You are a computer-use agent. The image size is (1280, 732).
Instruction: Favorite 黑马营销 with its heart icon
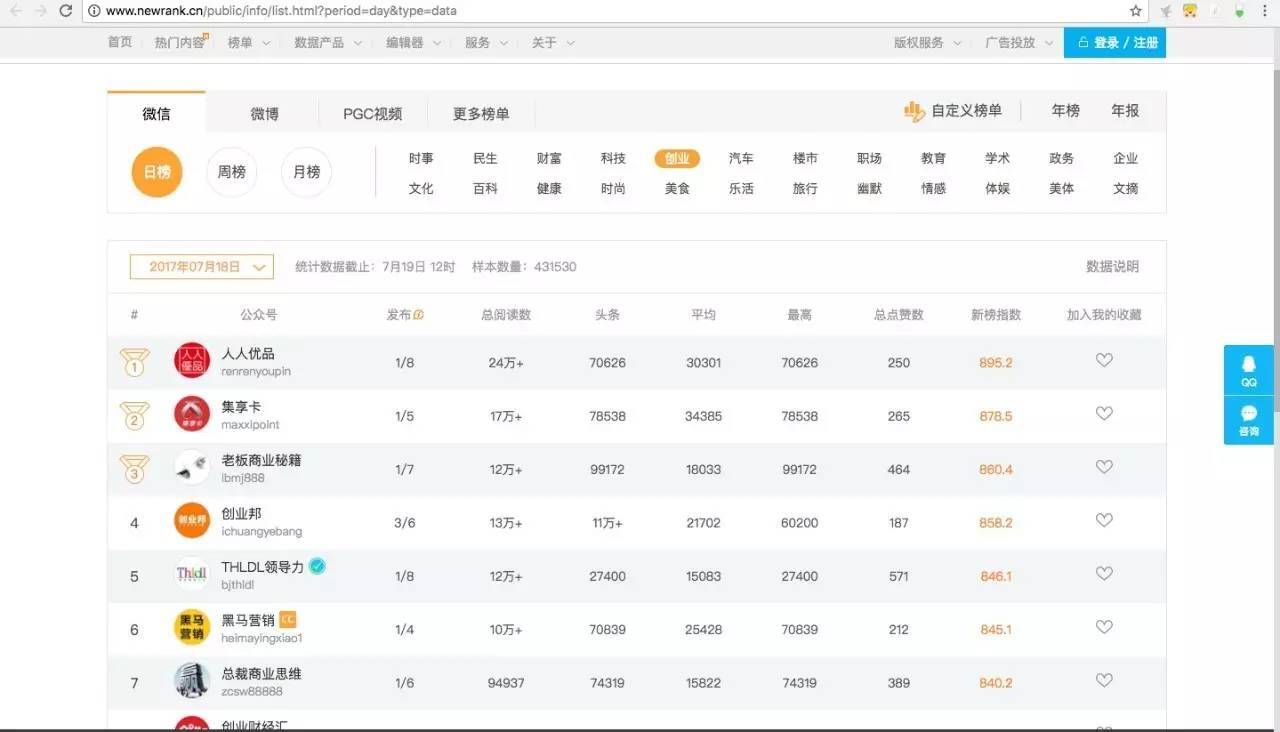pos(1104,627)
